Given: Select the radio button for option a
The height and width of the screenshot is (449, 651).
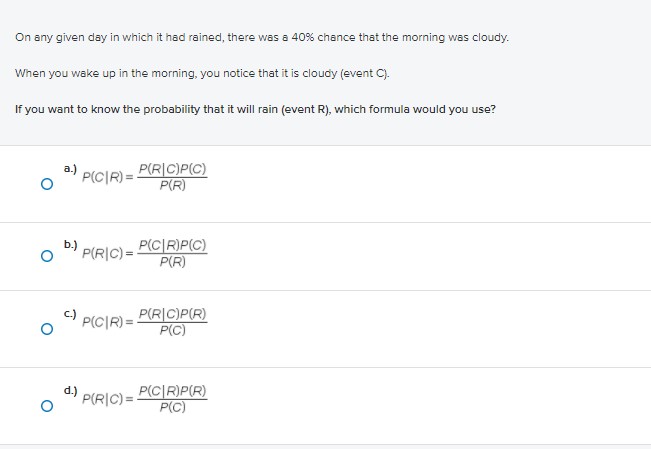Looking at the screenshot, I should pyautogui.click(x=47, y=184).
